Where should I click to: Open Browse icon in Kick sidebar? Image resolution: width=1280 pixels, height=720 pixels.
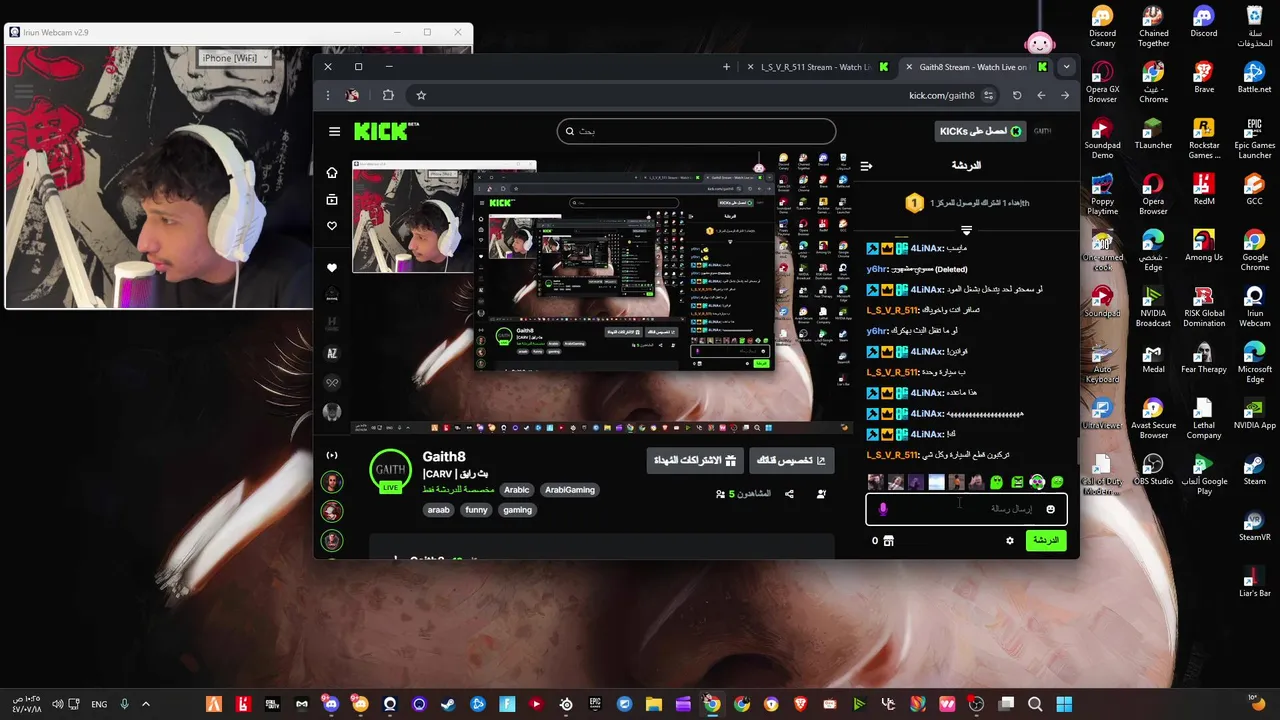332,199
